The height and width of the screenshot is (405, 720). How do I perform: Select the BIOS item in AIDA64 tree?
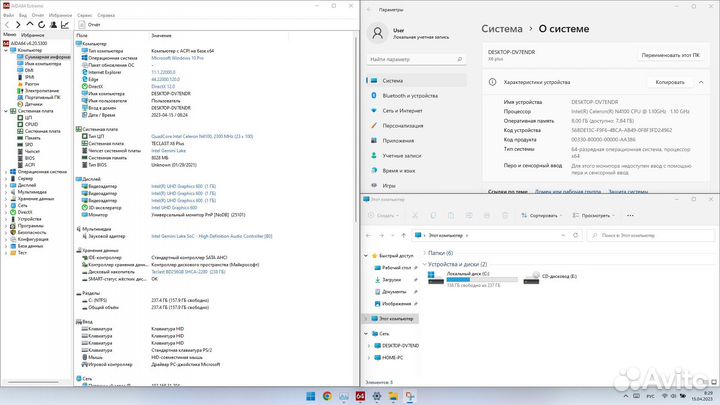tap(26, 158)
